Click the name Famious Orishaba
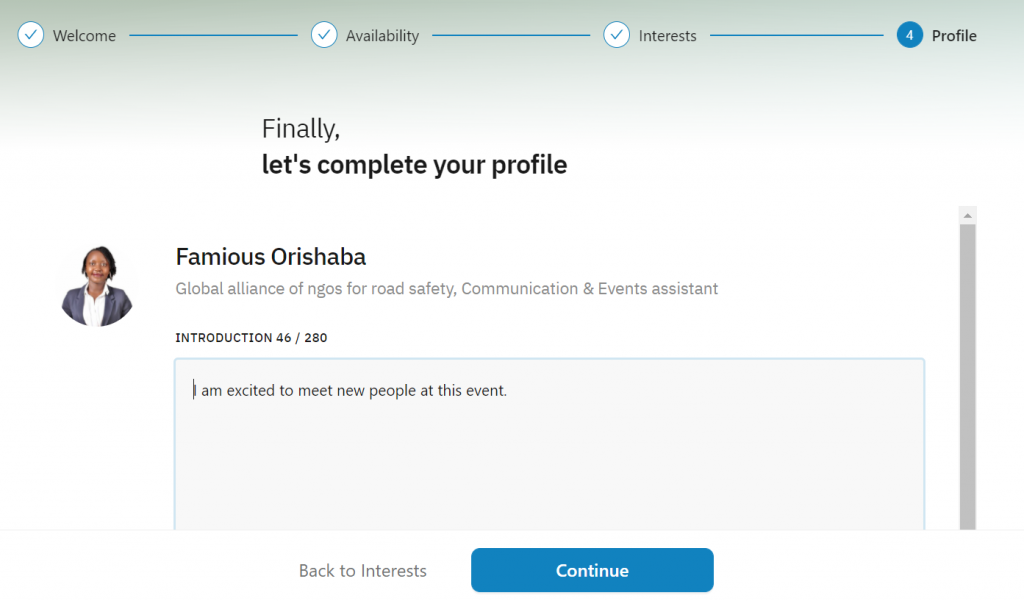Viewport: 1024px width, 601px height. pos(270,257)
